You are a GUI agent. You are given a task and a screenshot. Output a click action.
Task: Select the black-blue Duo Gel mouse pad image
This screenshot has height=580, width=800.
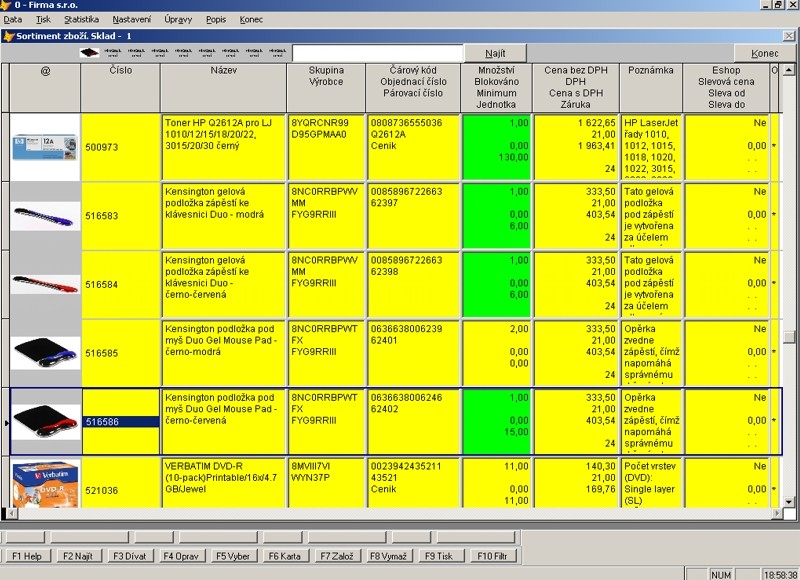[x=45, y=352]
